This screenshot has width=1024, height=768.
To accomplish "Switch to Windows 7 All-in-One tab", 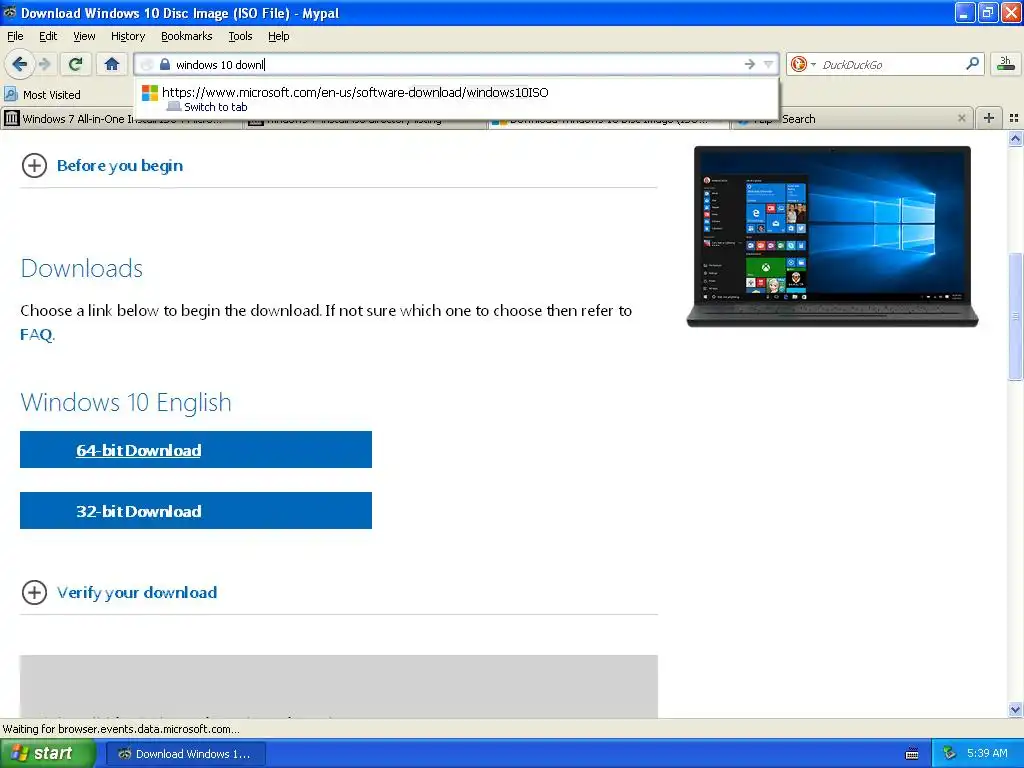I will pyautogui.click(x=121, y=119).
